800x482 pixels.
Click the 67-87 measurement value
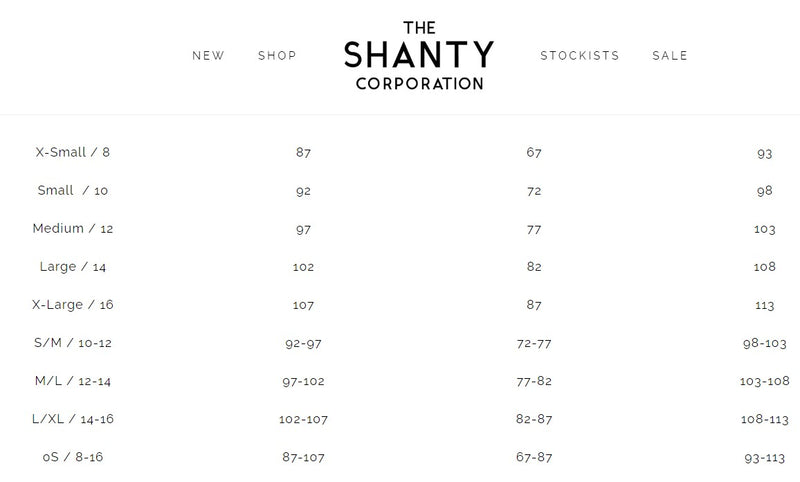click(x=534, y=457)
